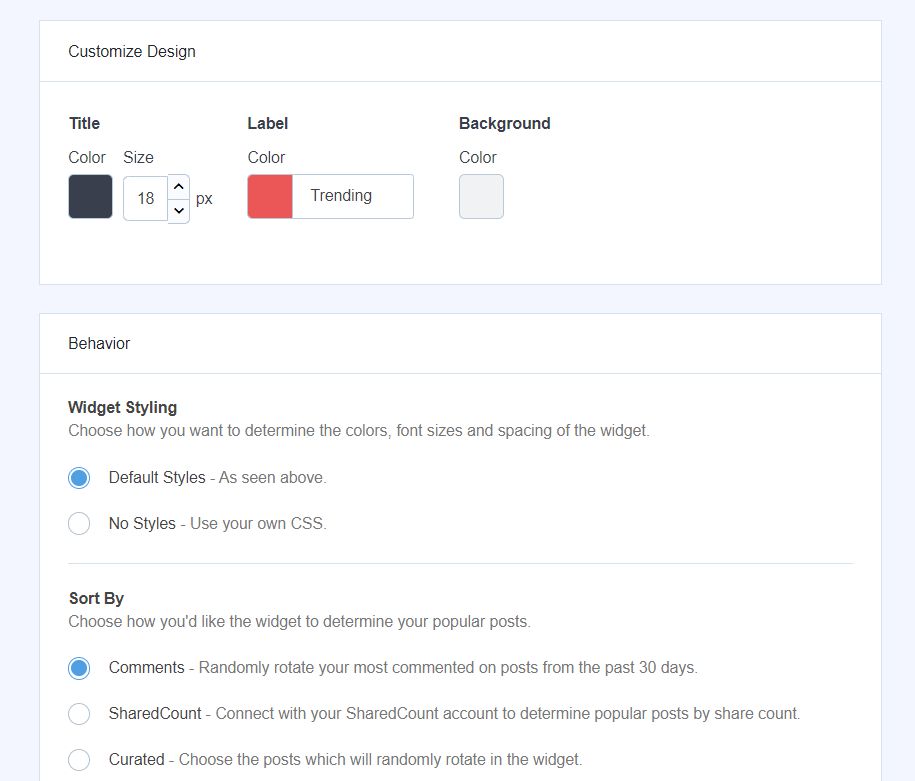Click the Behavior panel header
The image size is (915, 781).
(99, 343)
